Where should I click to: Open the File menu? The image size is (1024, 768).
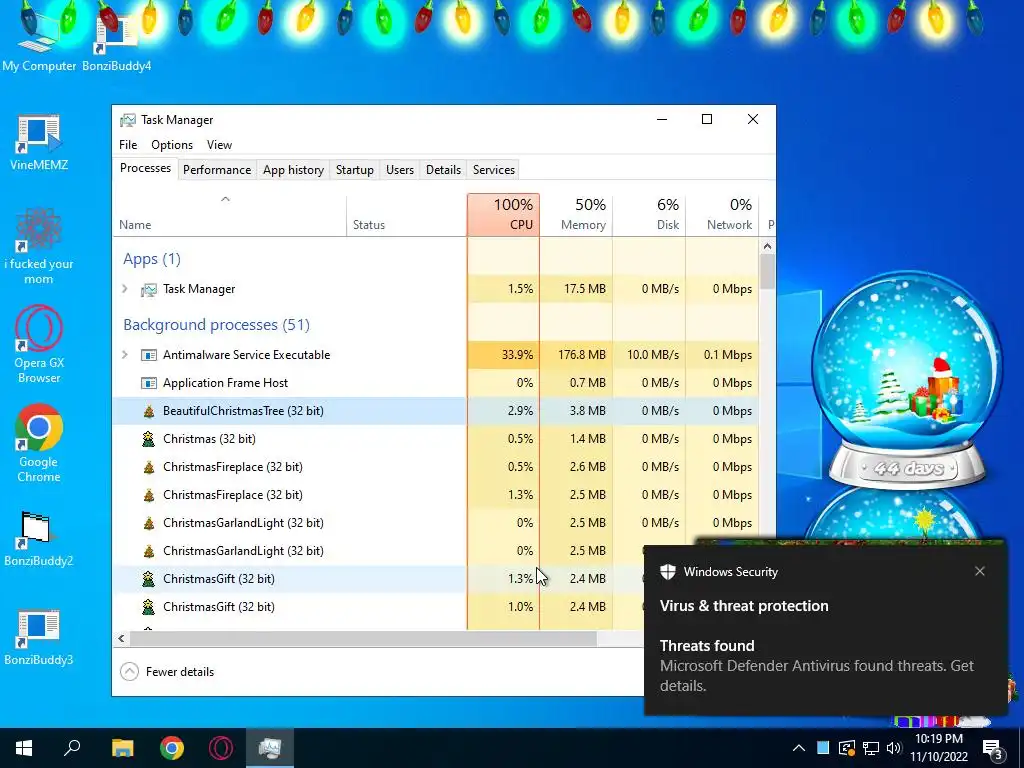point(128,145)
